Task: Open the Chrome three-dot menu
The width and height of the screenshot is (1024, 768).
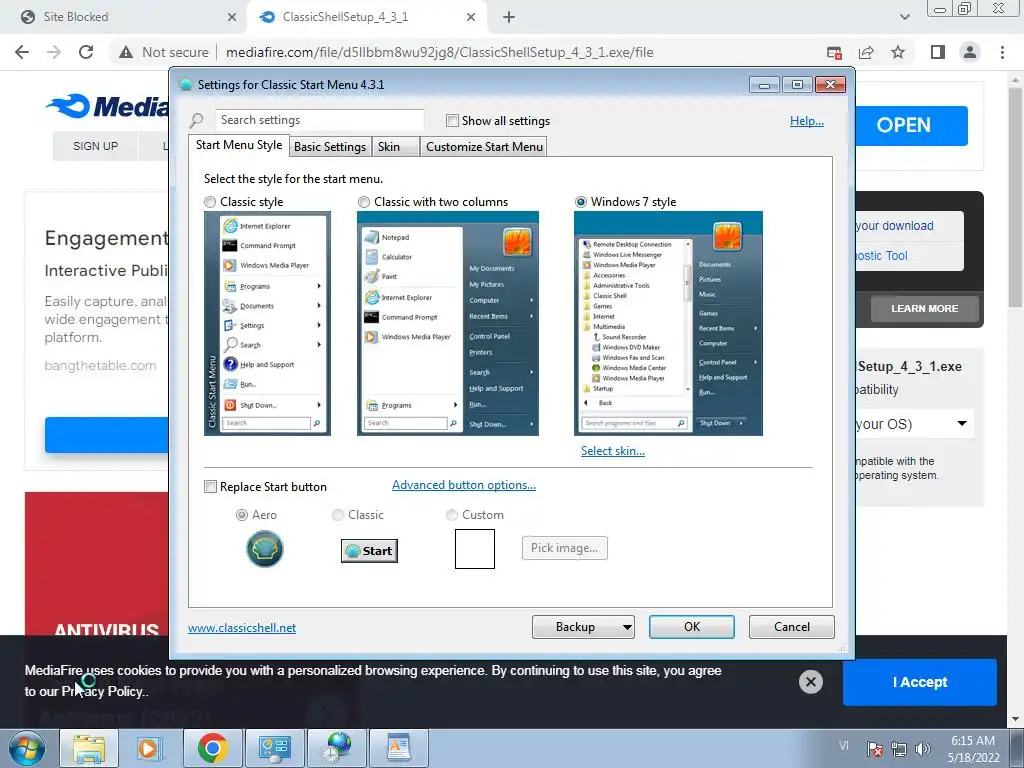Action: 1002,52
